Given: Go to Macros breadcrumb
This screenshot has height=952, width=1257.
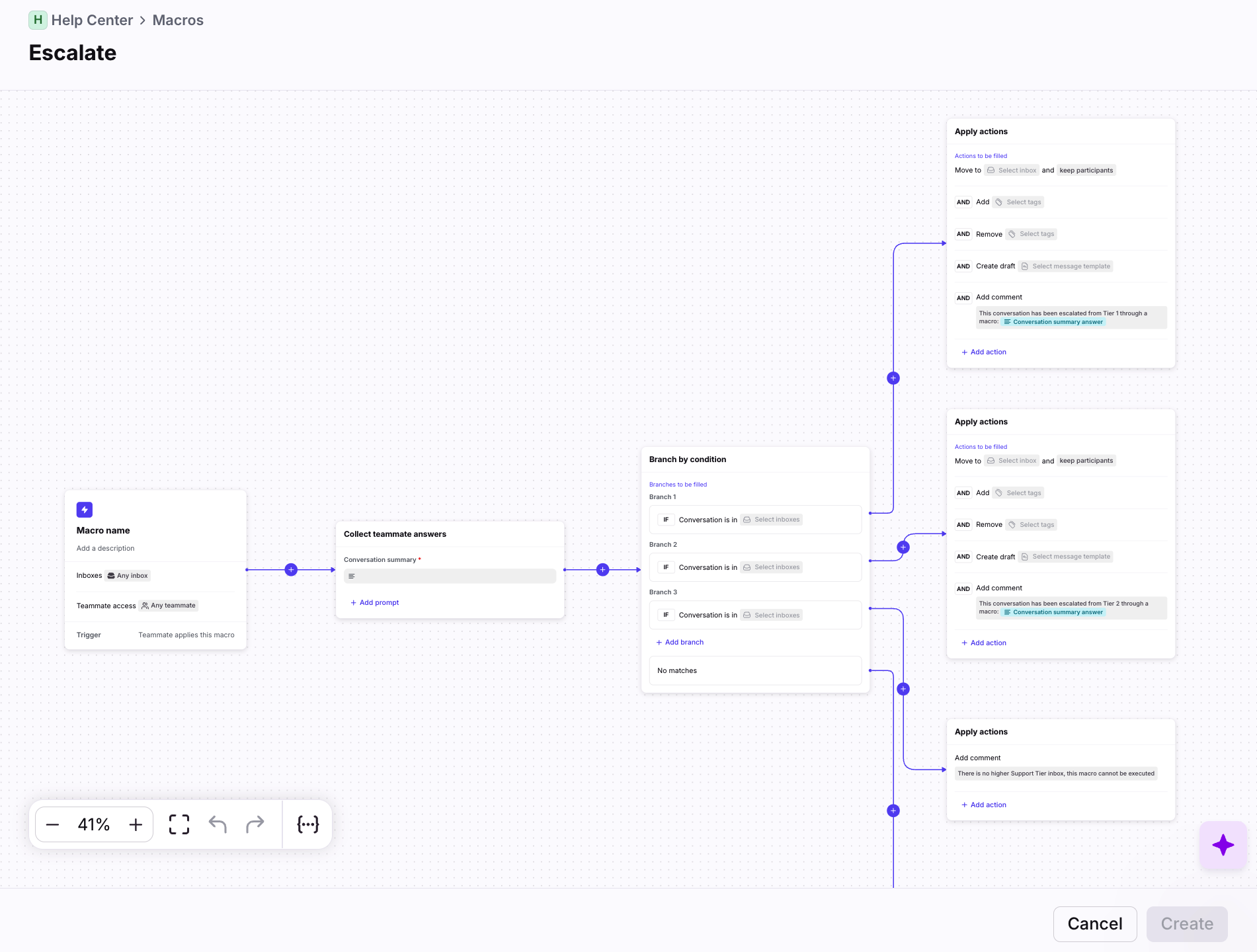Looking at the screenshot, I should click(x=178, y=20).
